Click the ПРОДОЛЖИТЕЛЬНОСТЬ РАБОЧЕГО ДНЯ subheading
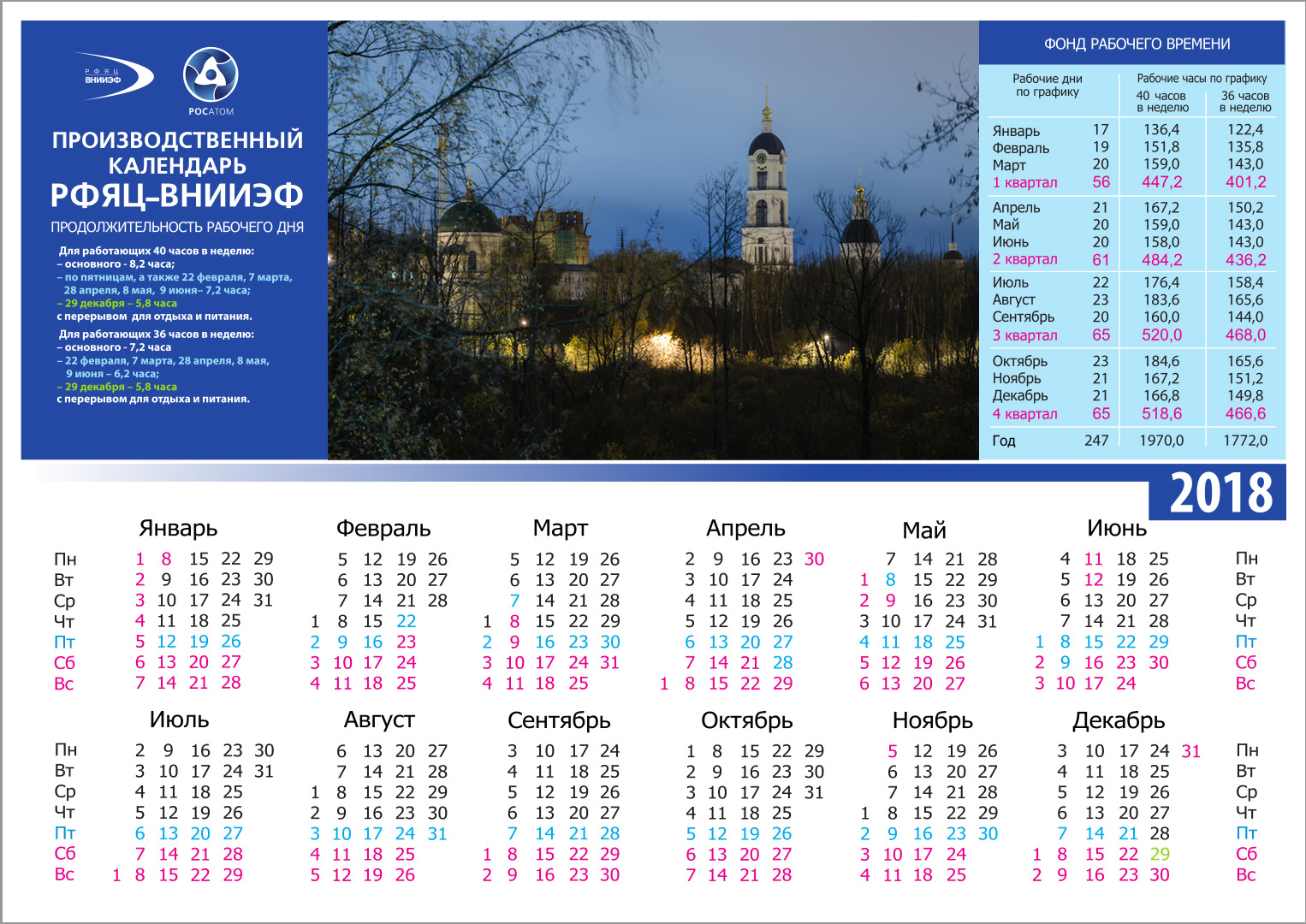 point(177,228)
